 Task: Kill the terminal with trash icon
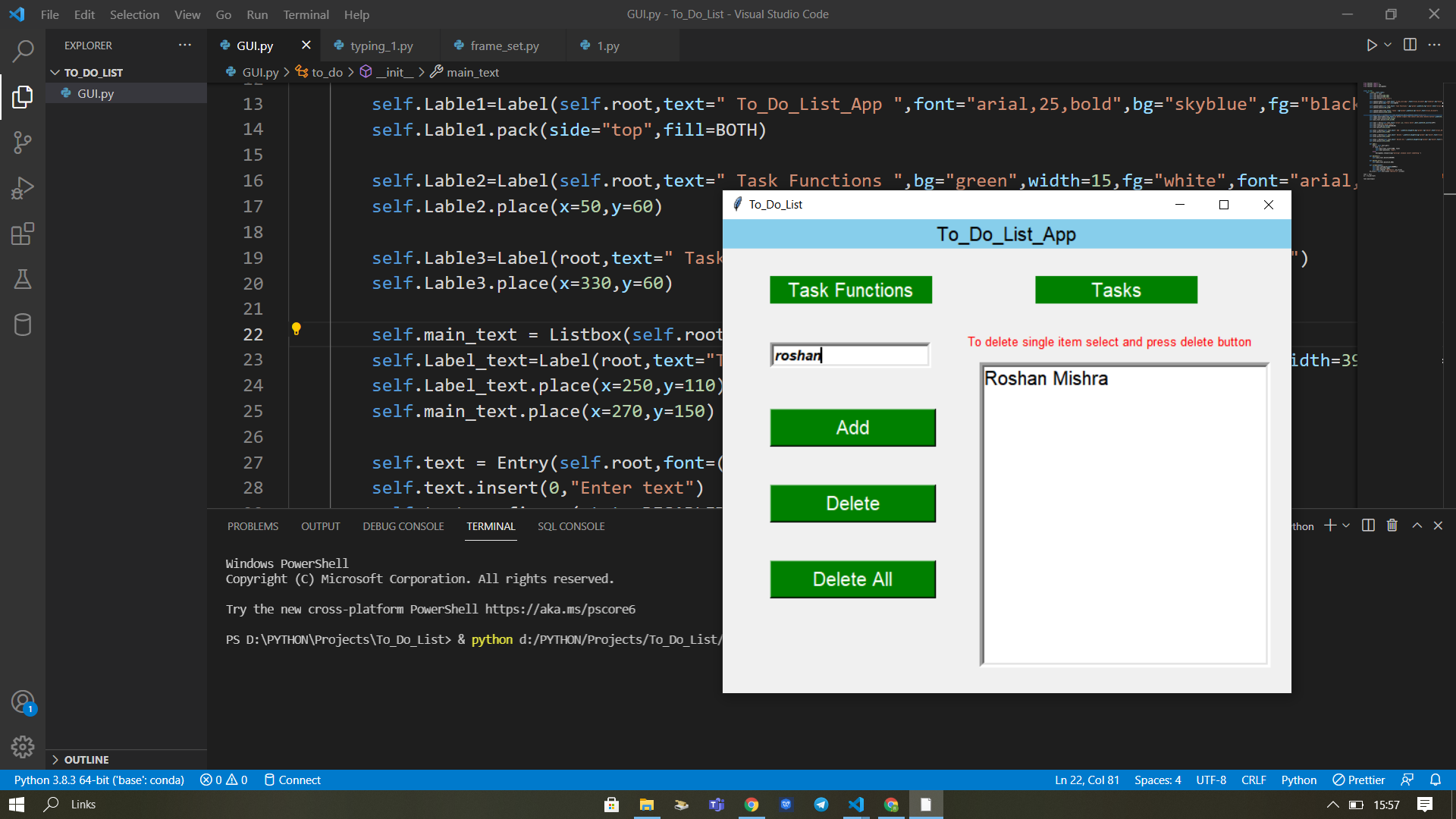coord(1392,526)
